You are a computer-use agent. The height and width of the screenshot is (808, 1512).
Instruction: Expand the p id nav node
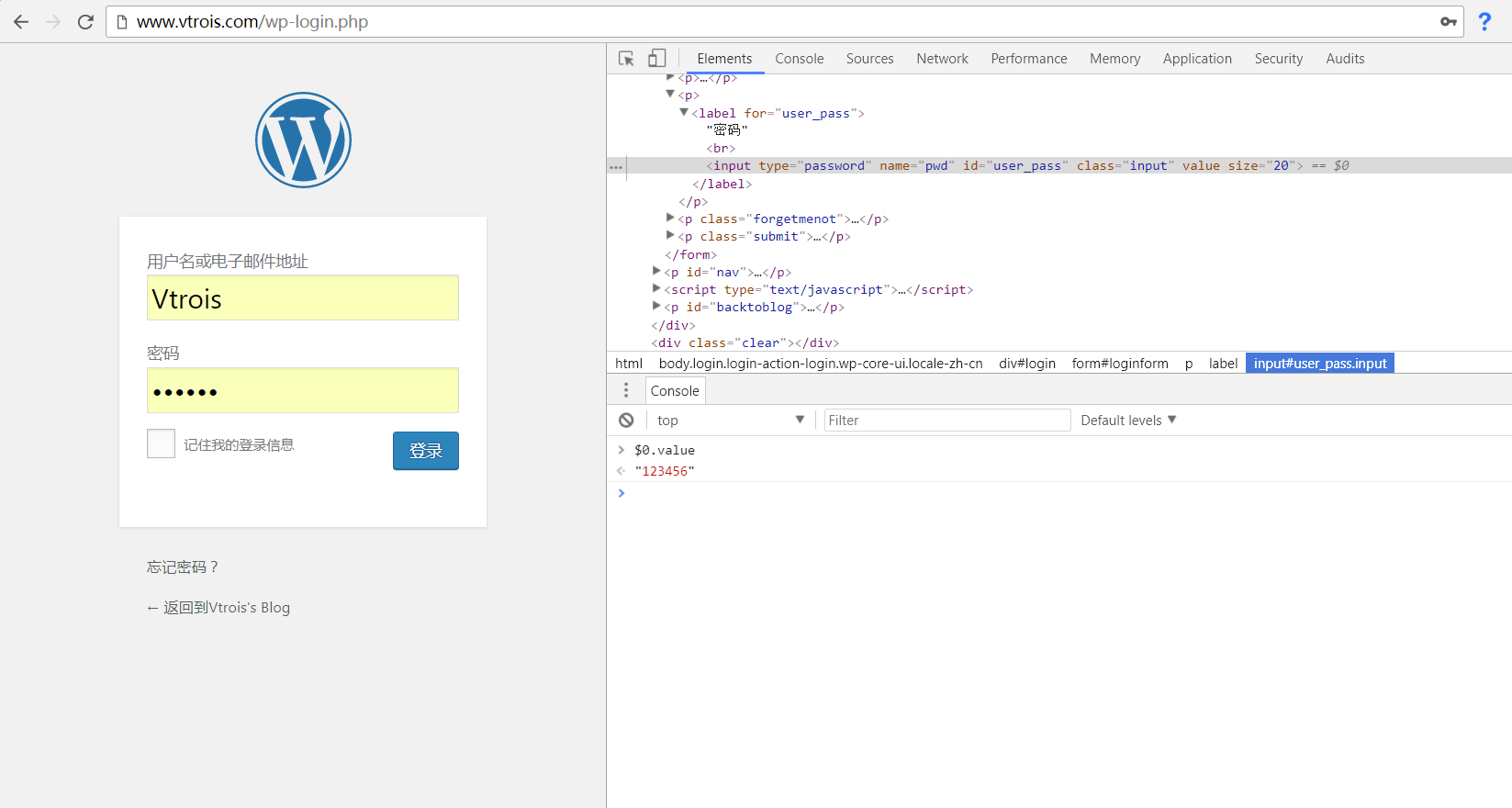(x=656, y=272)
